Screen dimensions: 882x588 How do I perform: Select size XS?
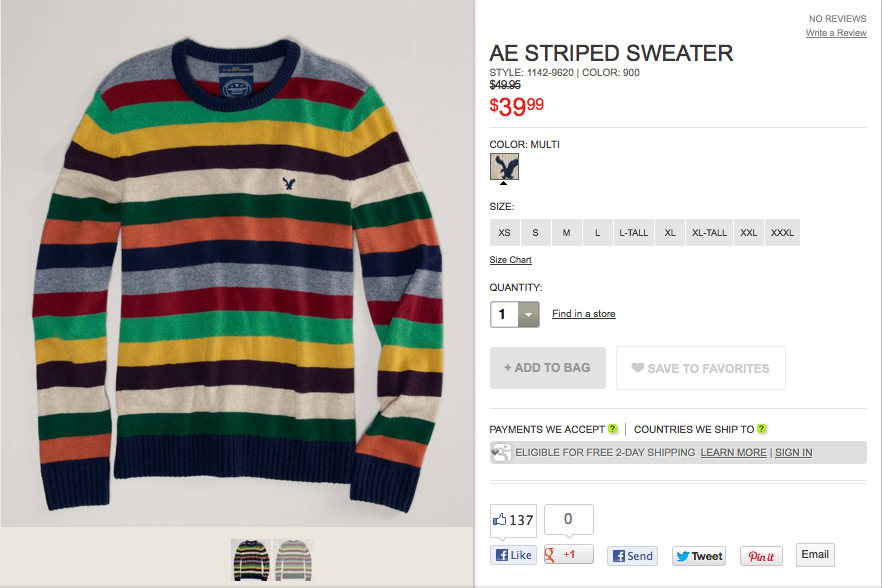click(x=505, y=232)
